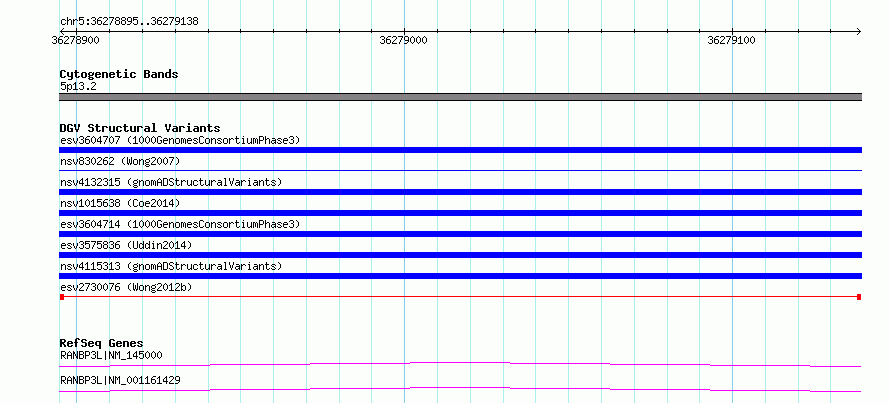Click the blue bar for esv3604707
Image resolution: width=890 pixels, height=403 pixels.
click(460, 150)
